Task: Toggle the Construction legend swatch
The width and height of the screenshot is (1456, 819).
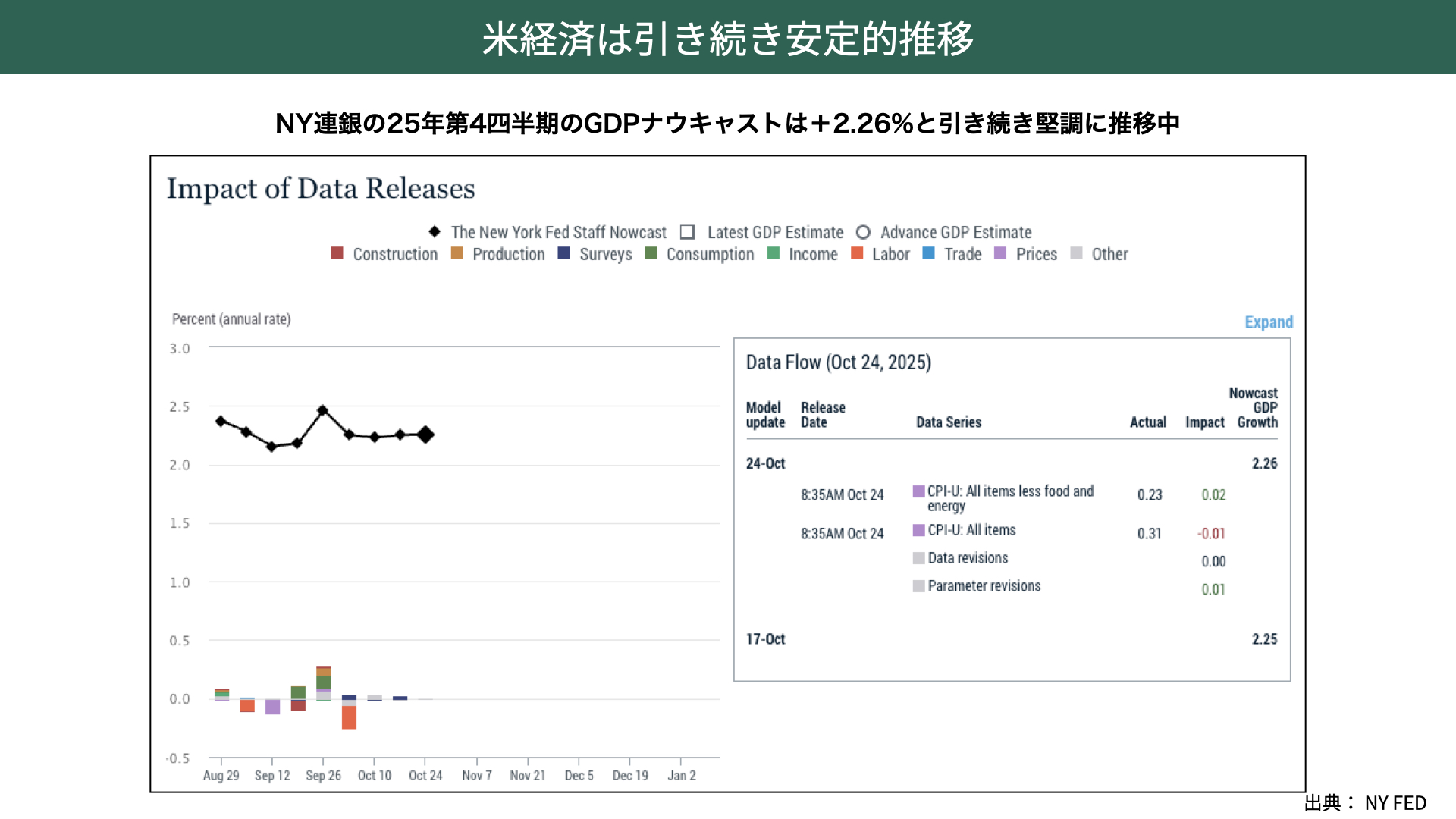Action: [x=337, y=253]
